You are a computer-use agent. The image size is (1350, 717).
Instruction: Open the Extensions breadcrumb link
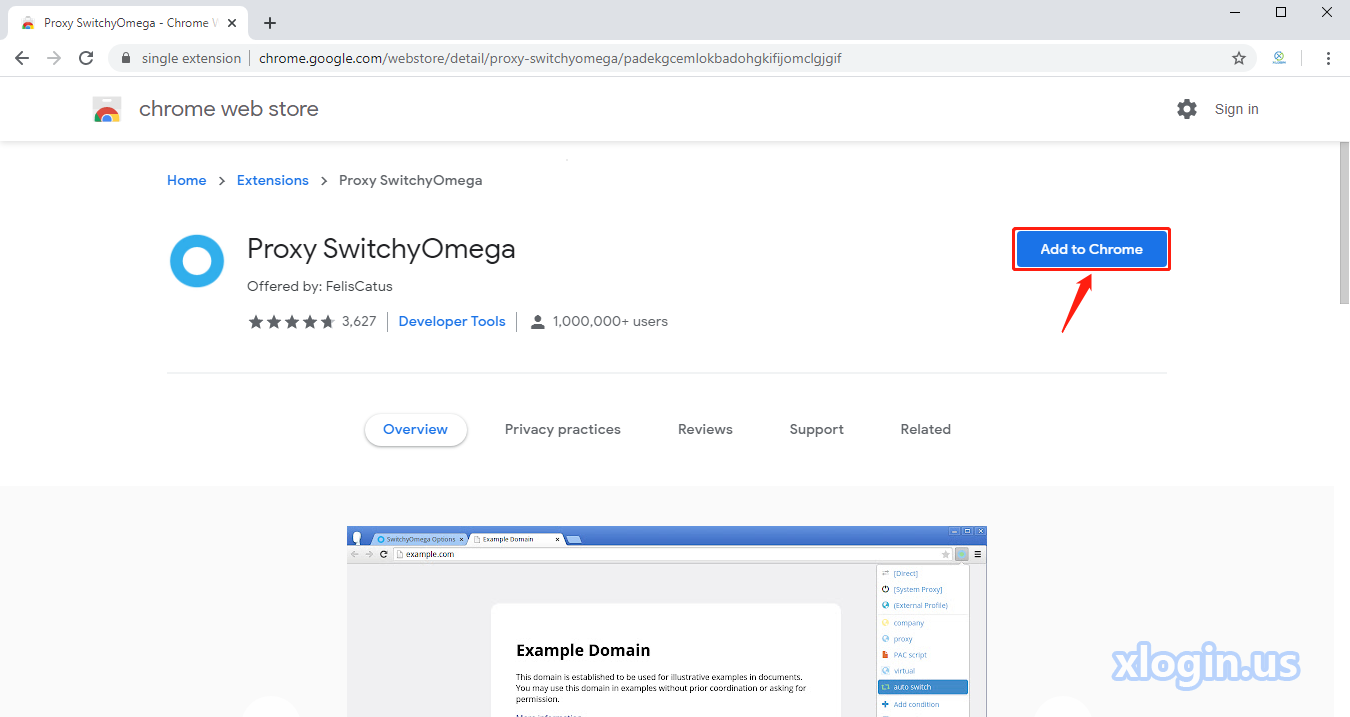point(273,180)
